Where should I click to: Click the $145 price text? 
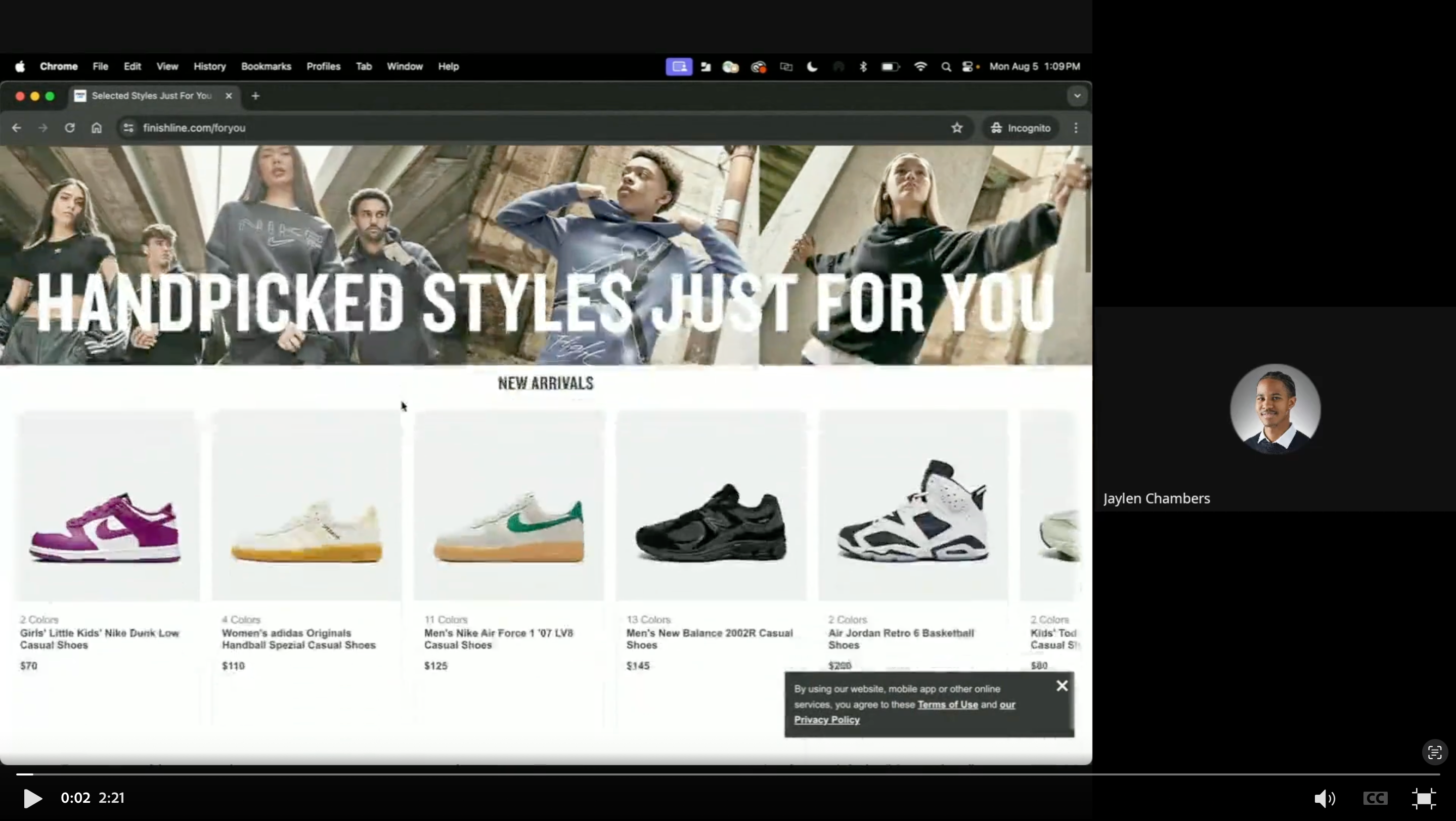tap(638, 666)
